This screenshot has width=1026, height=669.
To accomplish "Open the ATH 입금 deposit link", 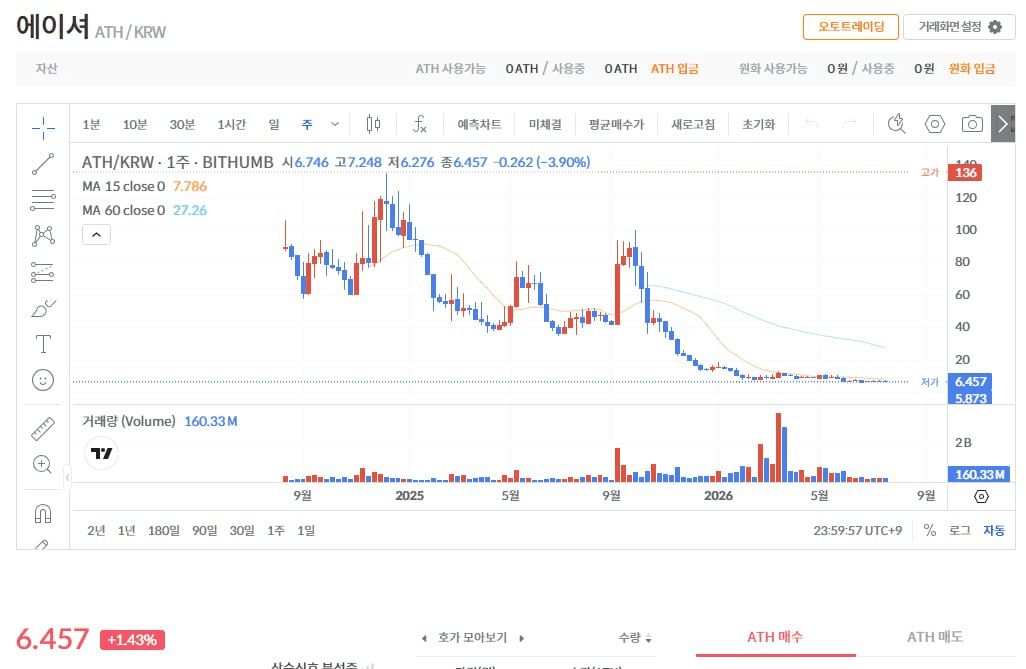I will (675, 69).
